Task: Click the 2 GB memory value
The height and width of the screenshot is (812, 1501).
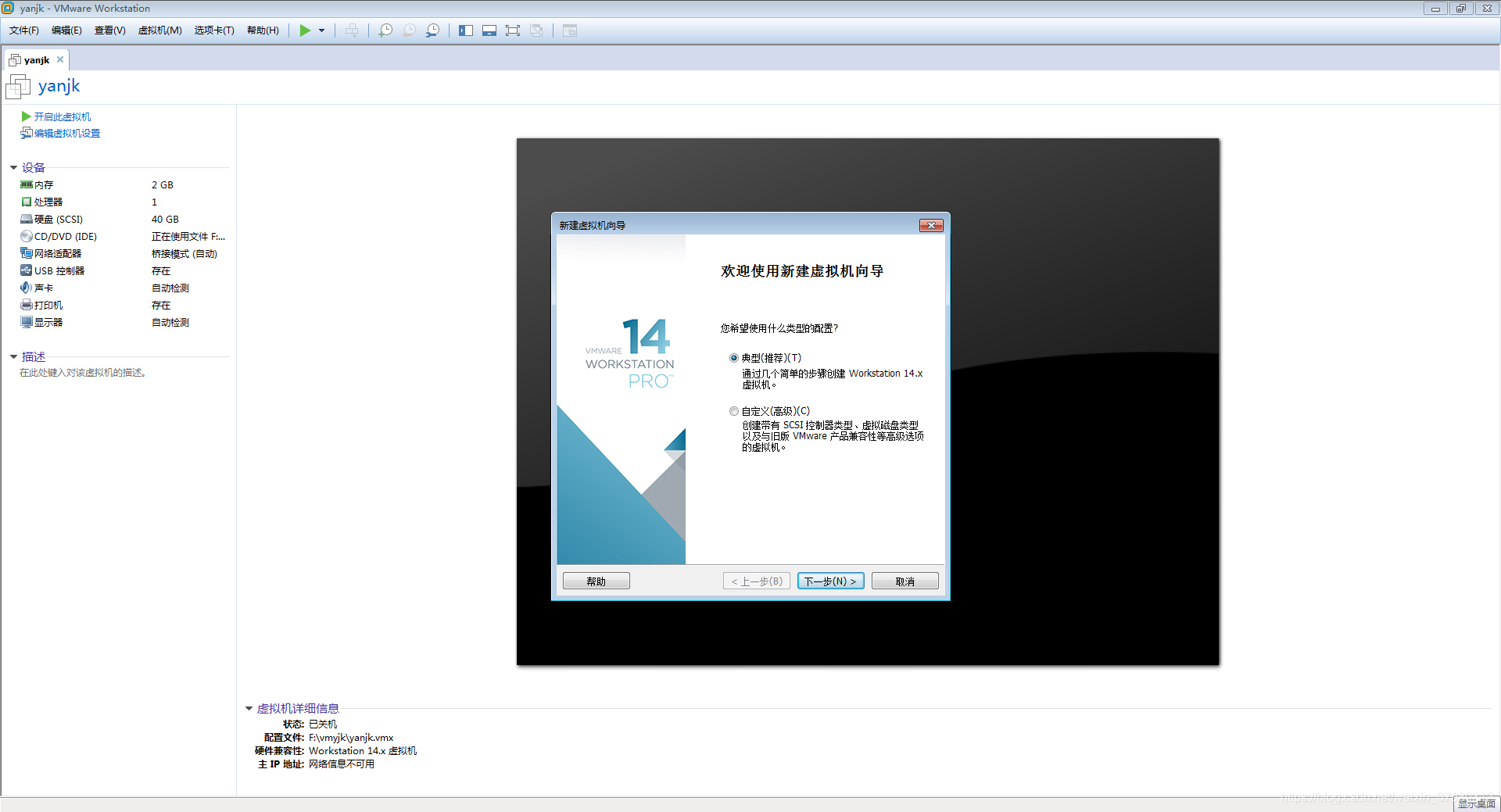Action: click(x=163, y=185)
